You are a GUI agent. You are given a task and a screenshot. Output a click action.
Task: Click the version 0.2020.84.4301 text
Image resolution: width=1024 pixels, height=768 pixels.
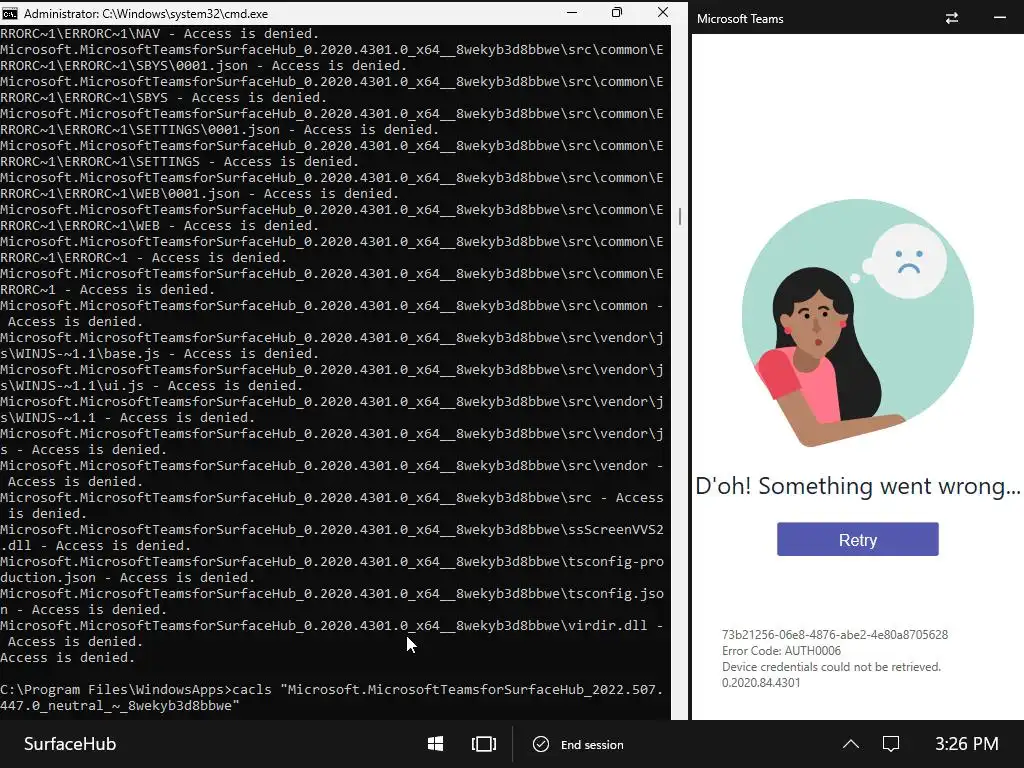pos(761,682)
